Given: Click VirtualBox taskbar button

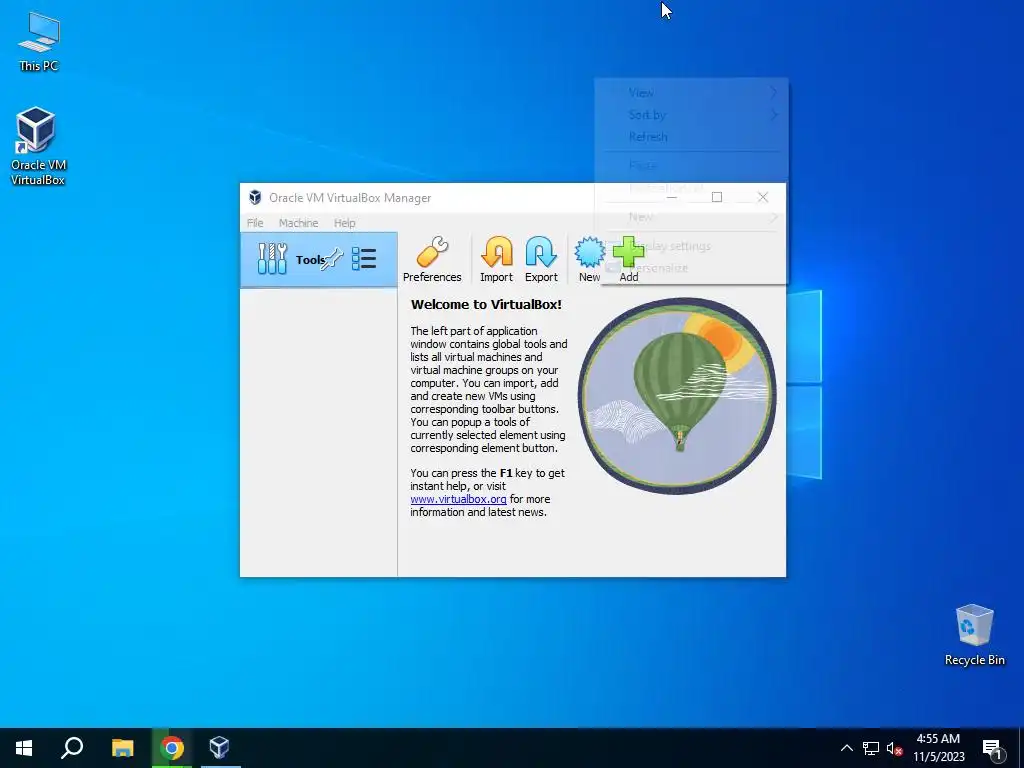Looking at the screenshot, I should [x=219, y=748].
